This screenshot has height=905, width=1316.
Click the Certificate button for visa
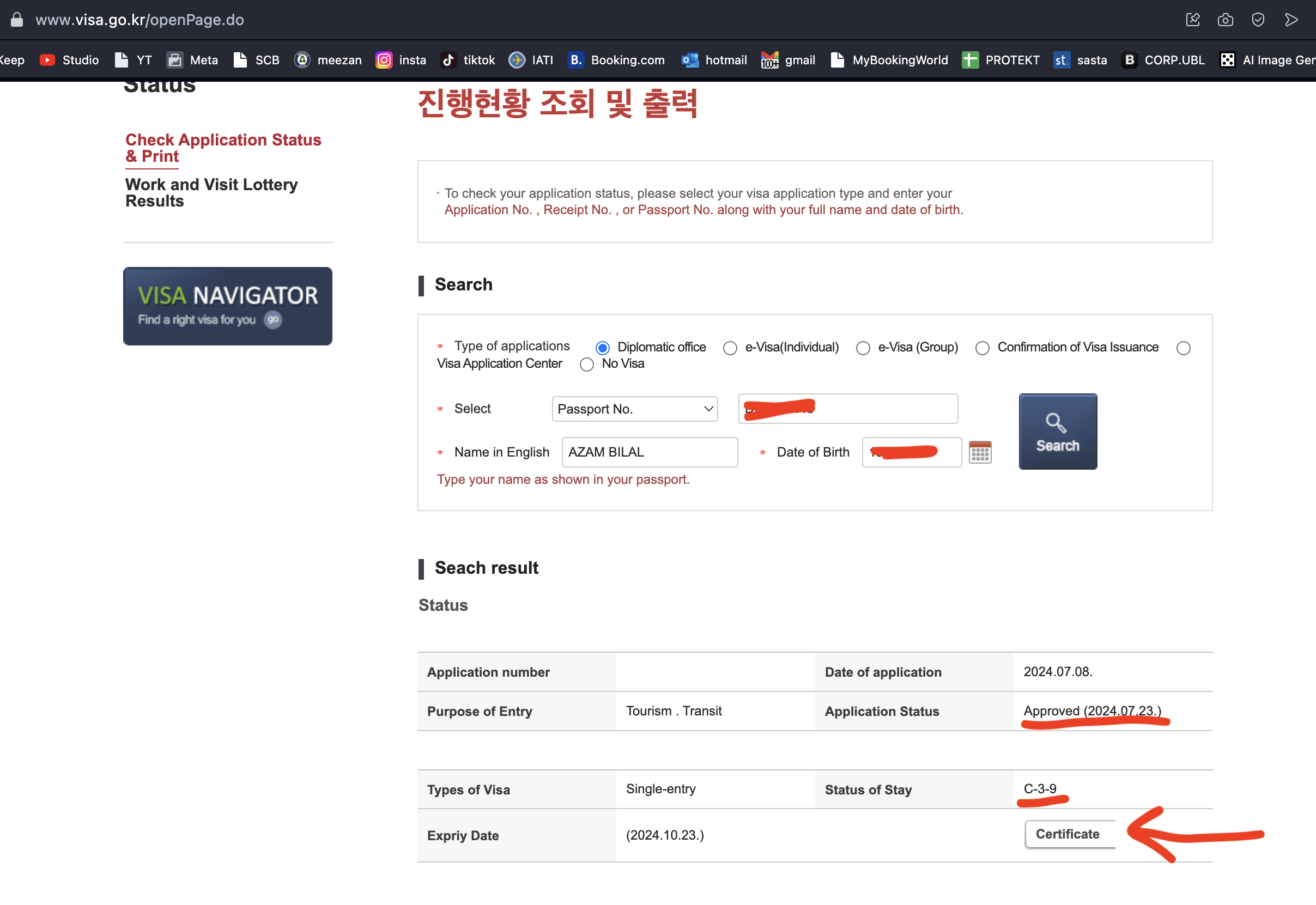(1068, 834)
